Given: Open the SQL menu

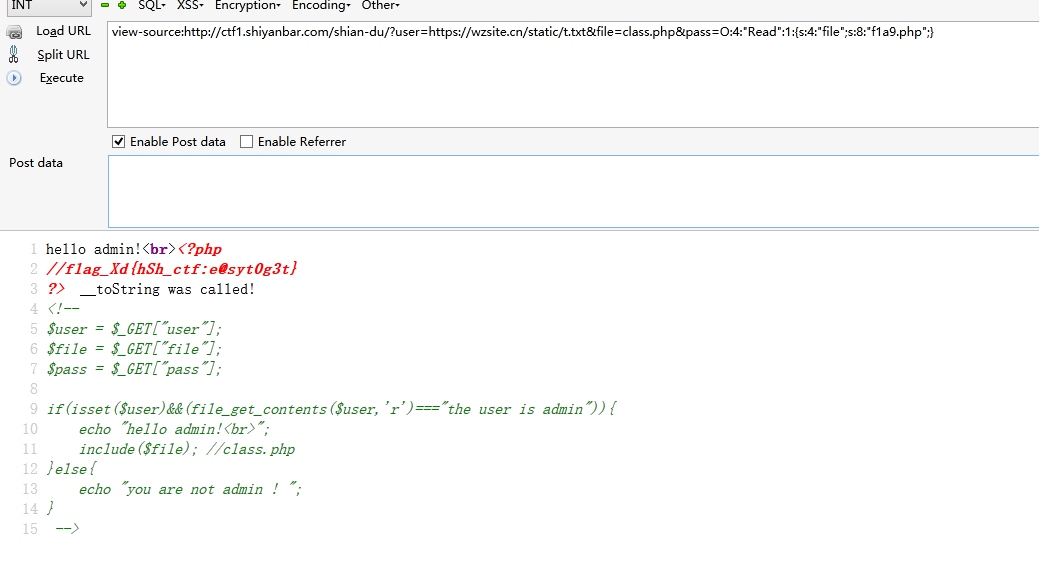Looking at the screenshot, I should click(152, 5).
